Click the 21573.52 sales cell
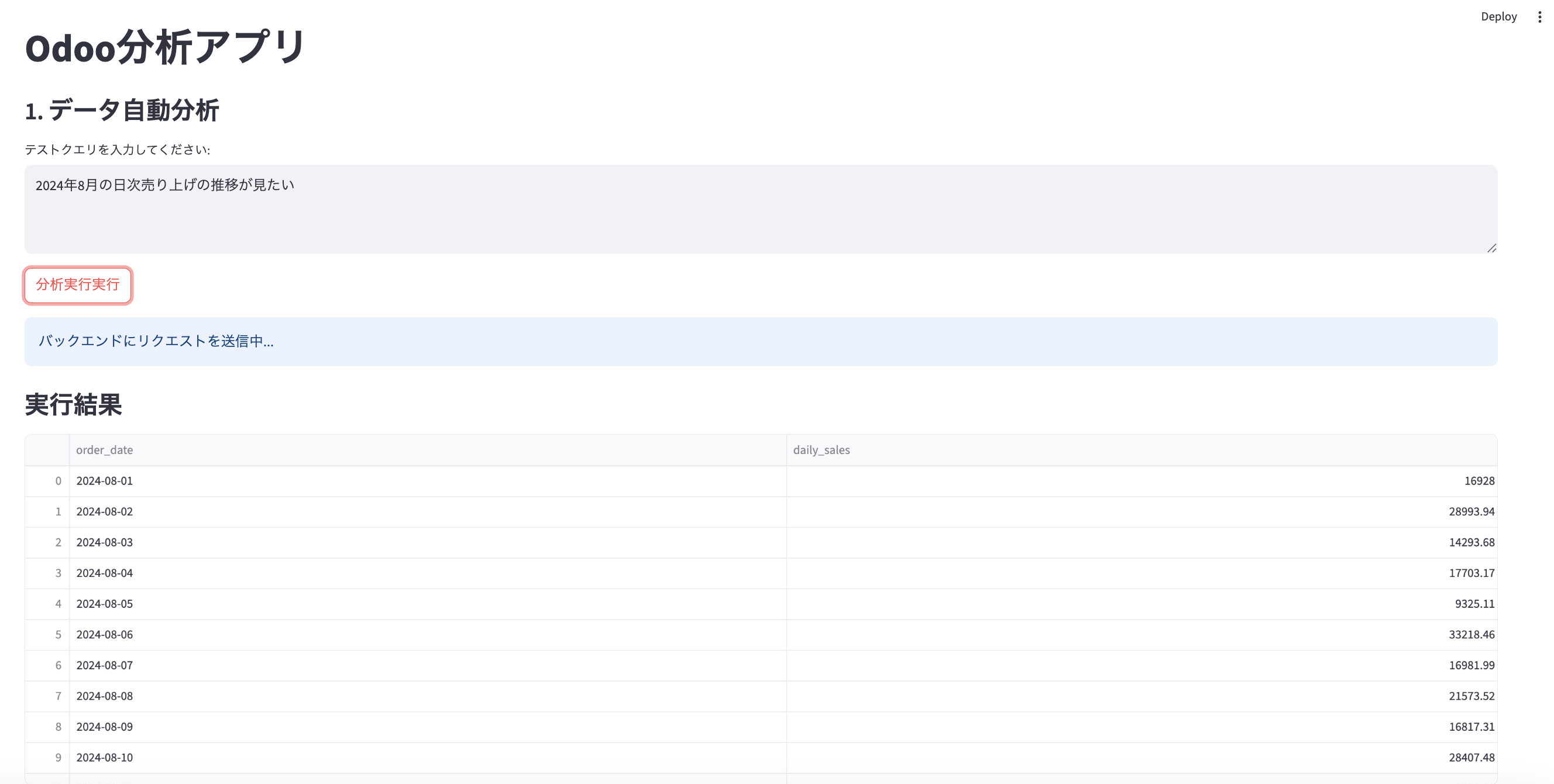 pyautogui.click(x=1471, y=696)
